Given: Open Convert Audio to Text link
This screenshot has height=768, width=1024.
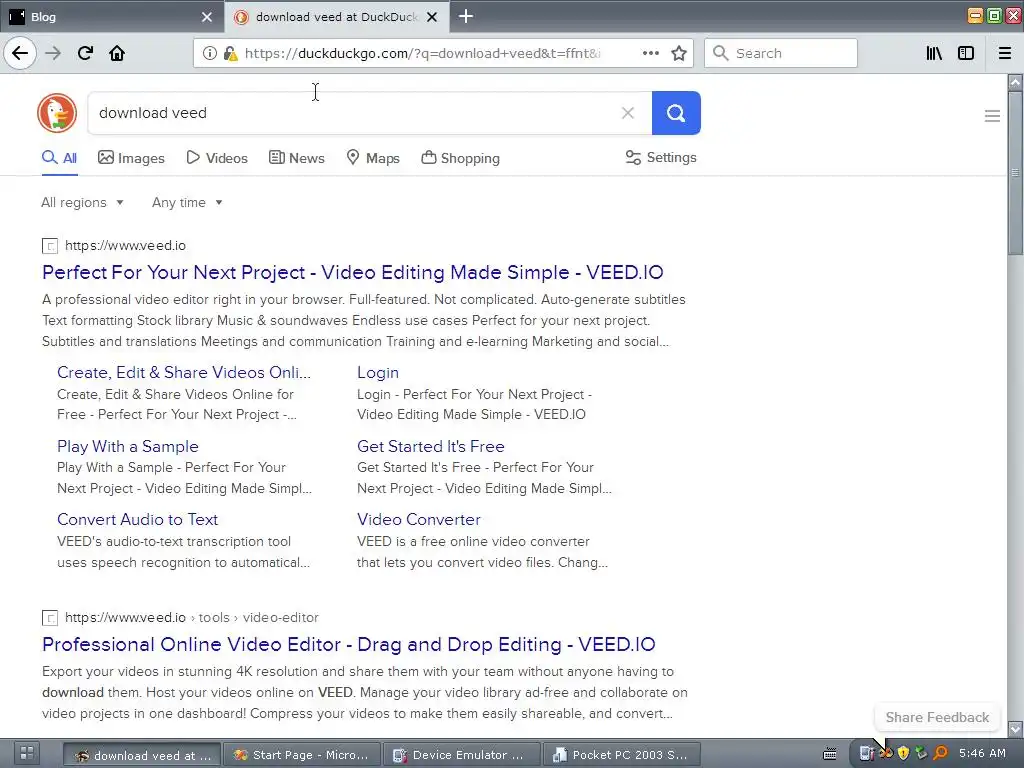Looking at the screenshot, I should (137, 519).
